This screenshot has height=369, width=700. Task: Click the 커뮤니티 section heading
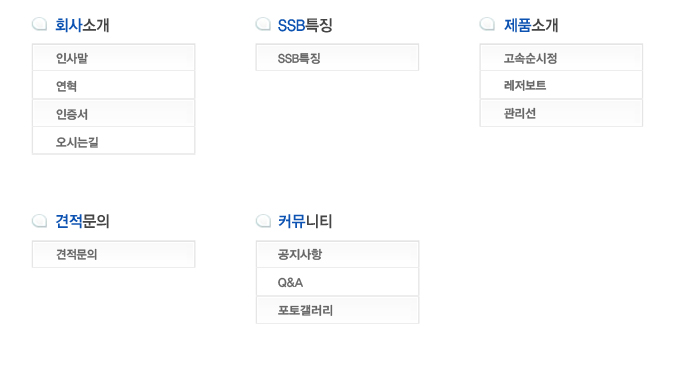pos(305,221)
